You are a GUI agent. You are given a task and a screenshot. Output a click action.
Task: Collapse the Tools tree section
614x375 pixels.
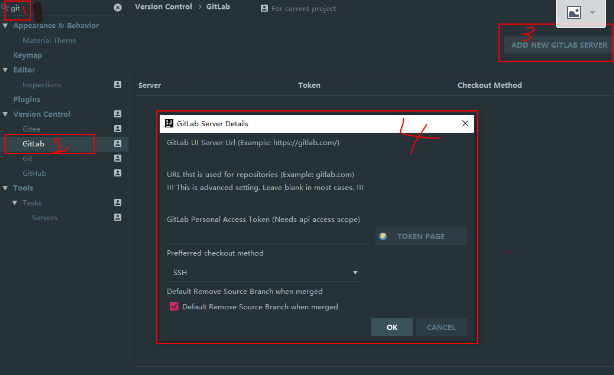[x=5, y=188]
